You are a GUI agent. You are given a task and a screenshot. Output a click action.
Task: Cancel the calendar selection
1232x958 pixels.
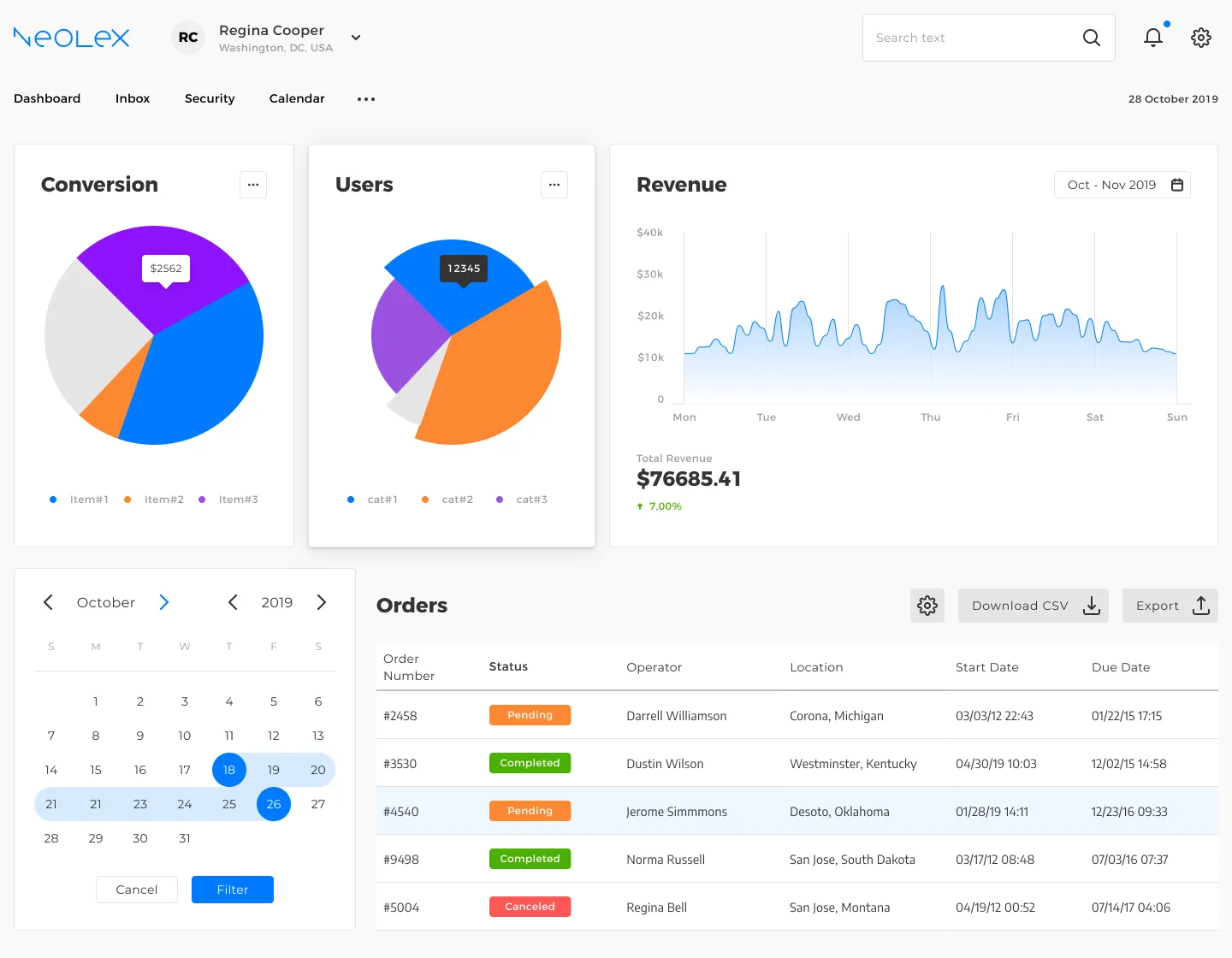[x=136, y=890]
